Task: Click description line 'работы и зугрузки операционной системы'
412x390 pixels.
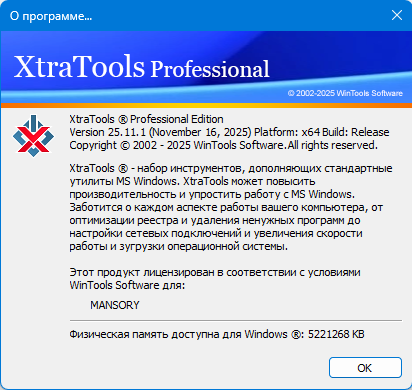Action: (179, 246)
